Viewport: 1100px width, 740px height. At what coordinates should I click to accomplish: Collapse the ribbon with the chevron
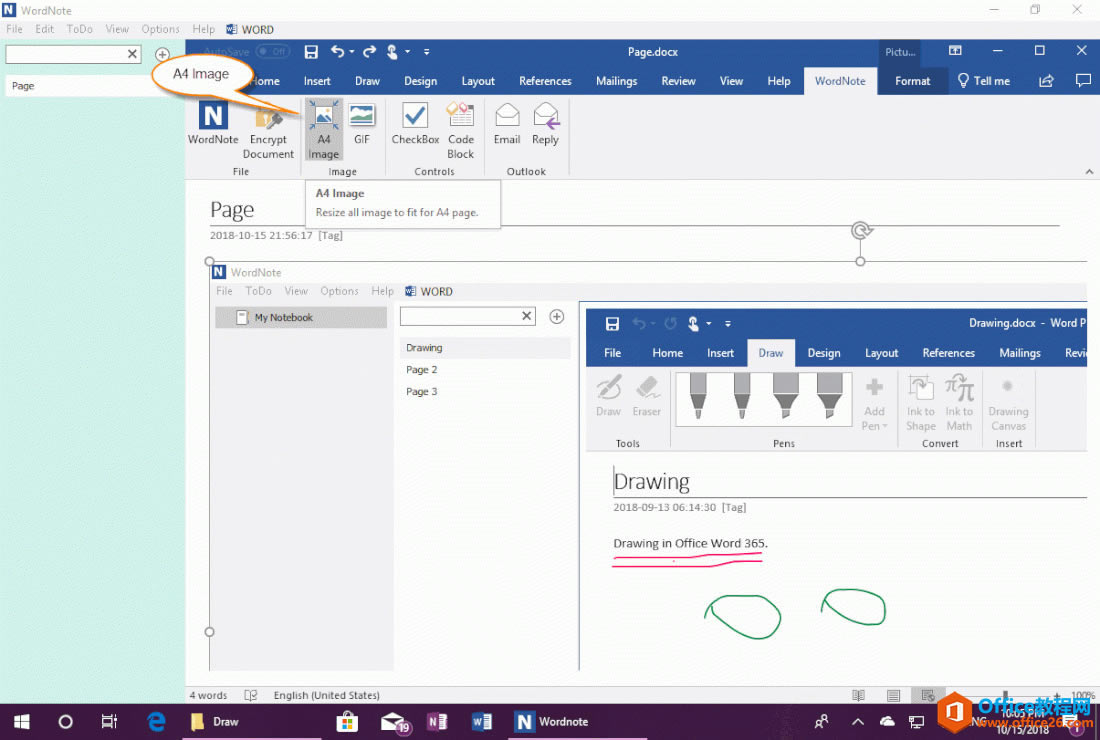[x=1089, y=171]
